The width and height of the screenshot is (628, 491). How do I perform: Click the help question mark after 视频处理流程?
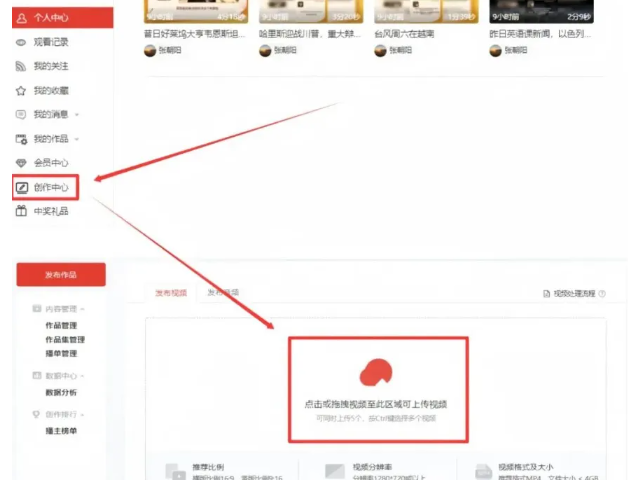coord(602,294)
